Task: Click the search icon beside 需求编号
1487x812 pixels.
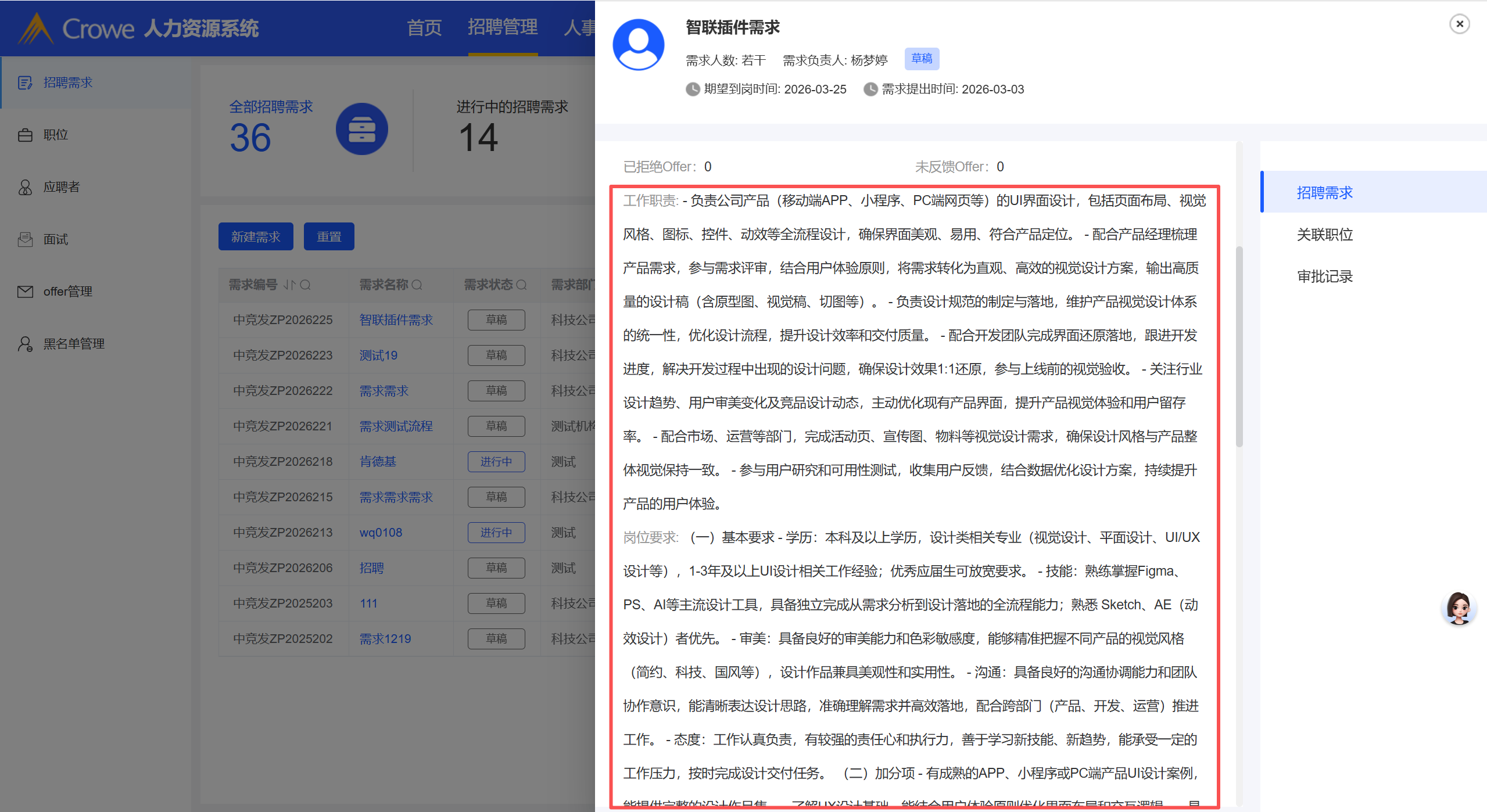Action: click(306, 285)
